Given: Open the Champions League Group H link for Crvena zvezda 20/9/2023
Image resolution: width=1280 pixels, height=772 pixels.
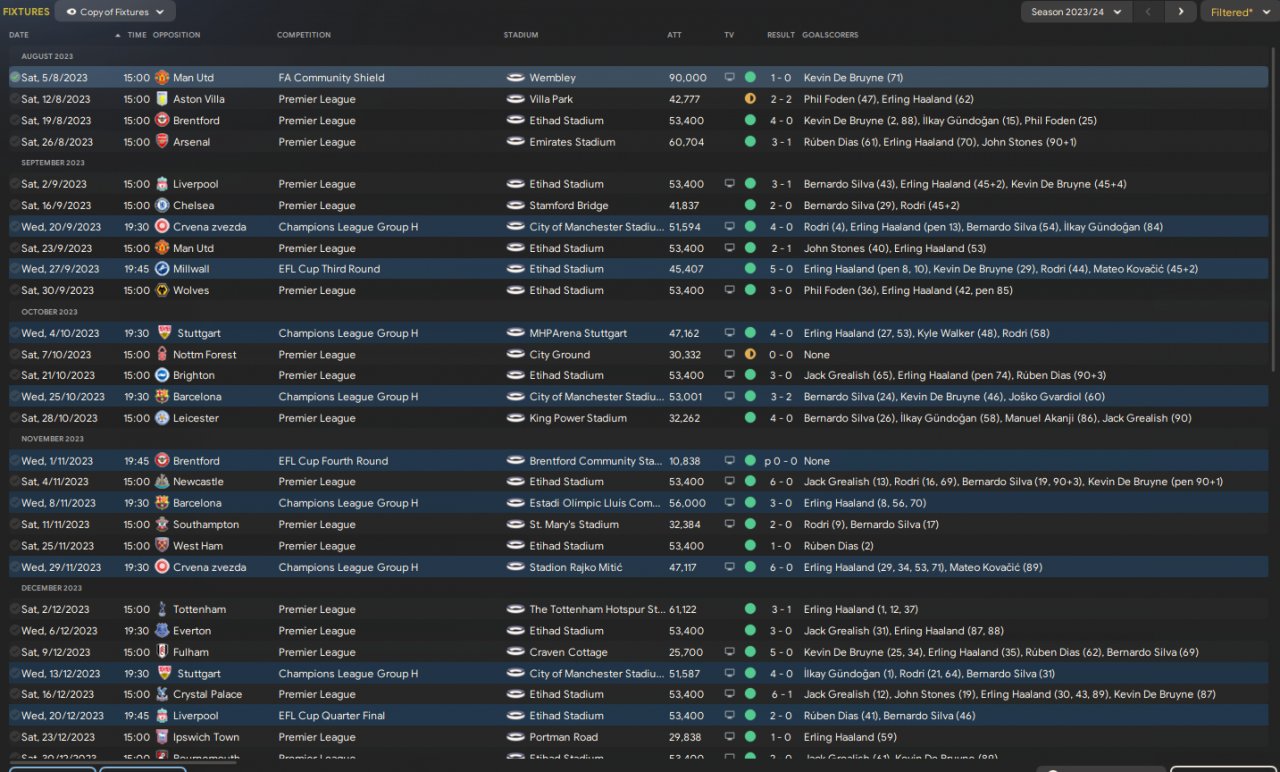Looking at the screenshot, I should coord(348,227).
